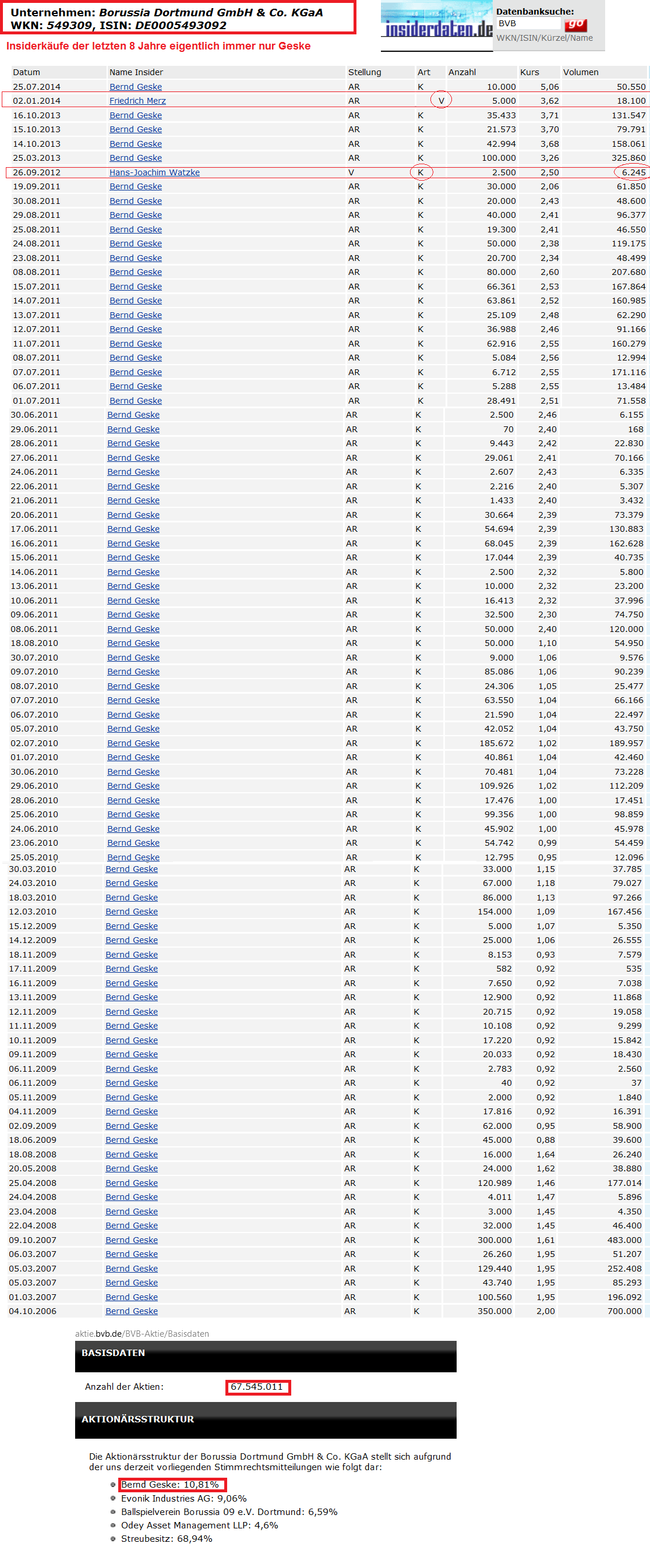Open Bernd Geske link in 29.06.2011 row
650x1568 pixels.
pos(133,429)
